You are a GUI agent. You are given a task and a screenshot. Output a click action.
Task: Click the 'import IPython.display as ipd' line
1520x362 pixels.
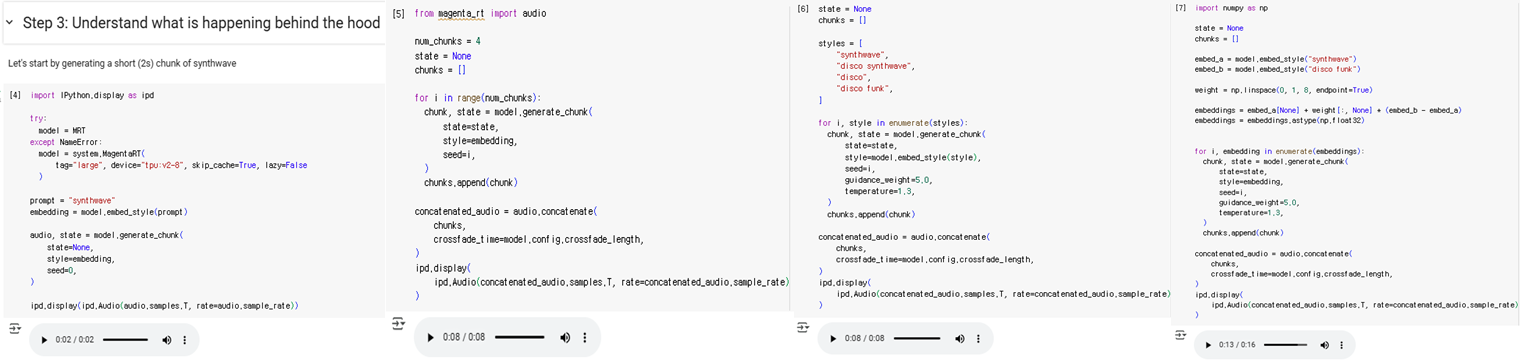92,95
